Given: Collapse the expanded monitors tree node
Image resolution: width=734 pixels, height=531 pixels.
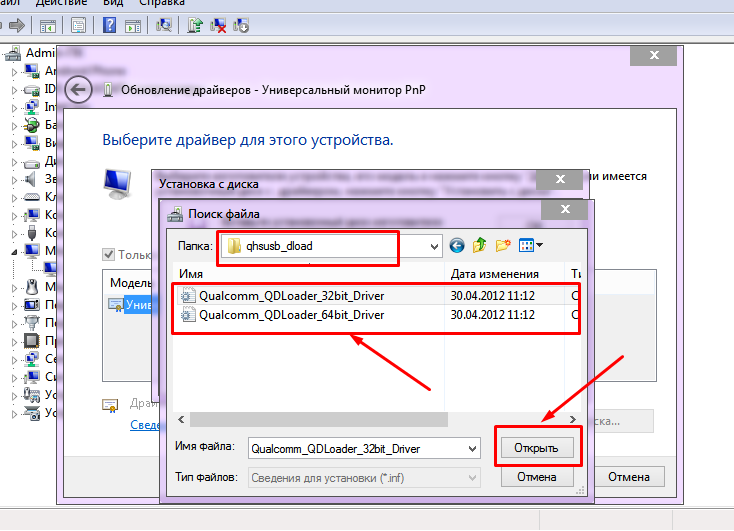Looking at the screenshot, I should [x=15, y=251].
